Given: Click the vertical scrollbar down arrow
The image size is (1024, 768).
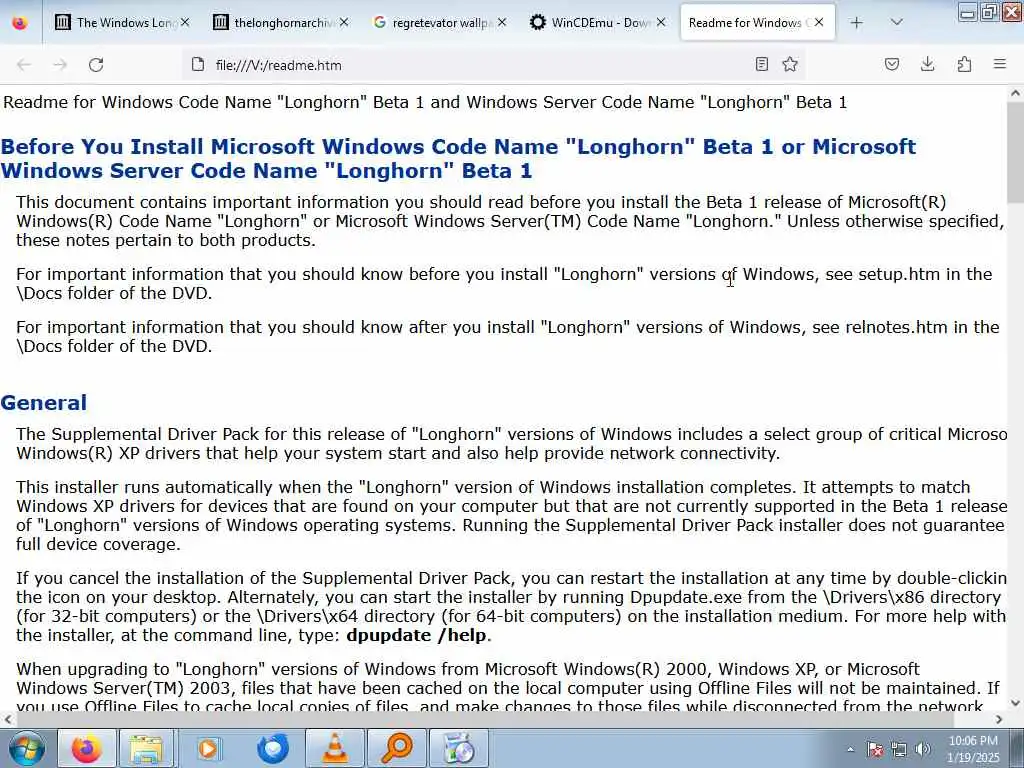Looking at the screenshot, I should 1016,703.
